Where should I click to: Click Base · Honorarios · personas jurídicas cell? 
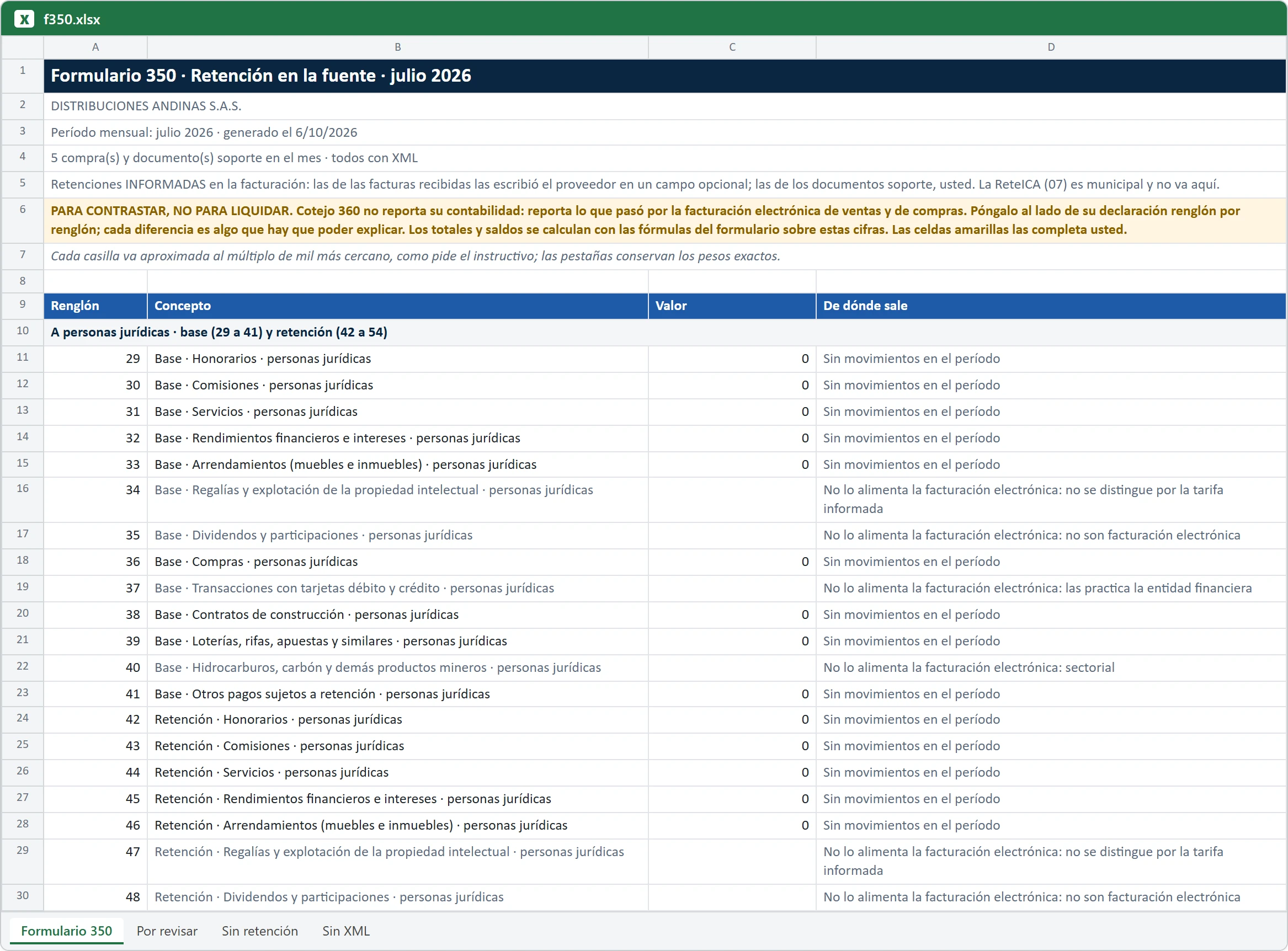(x=398, y=359)
